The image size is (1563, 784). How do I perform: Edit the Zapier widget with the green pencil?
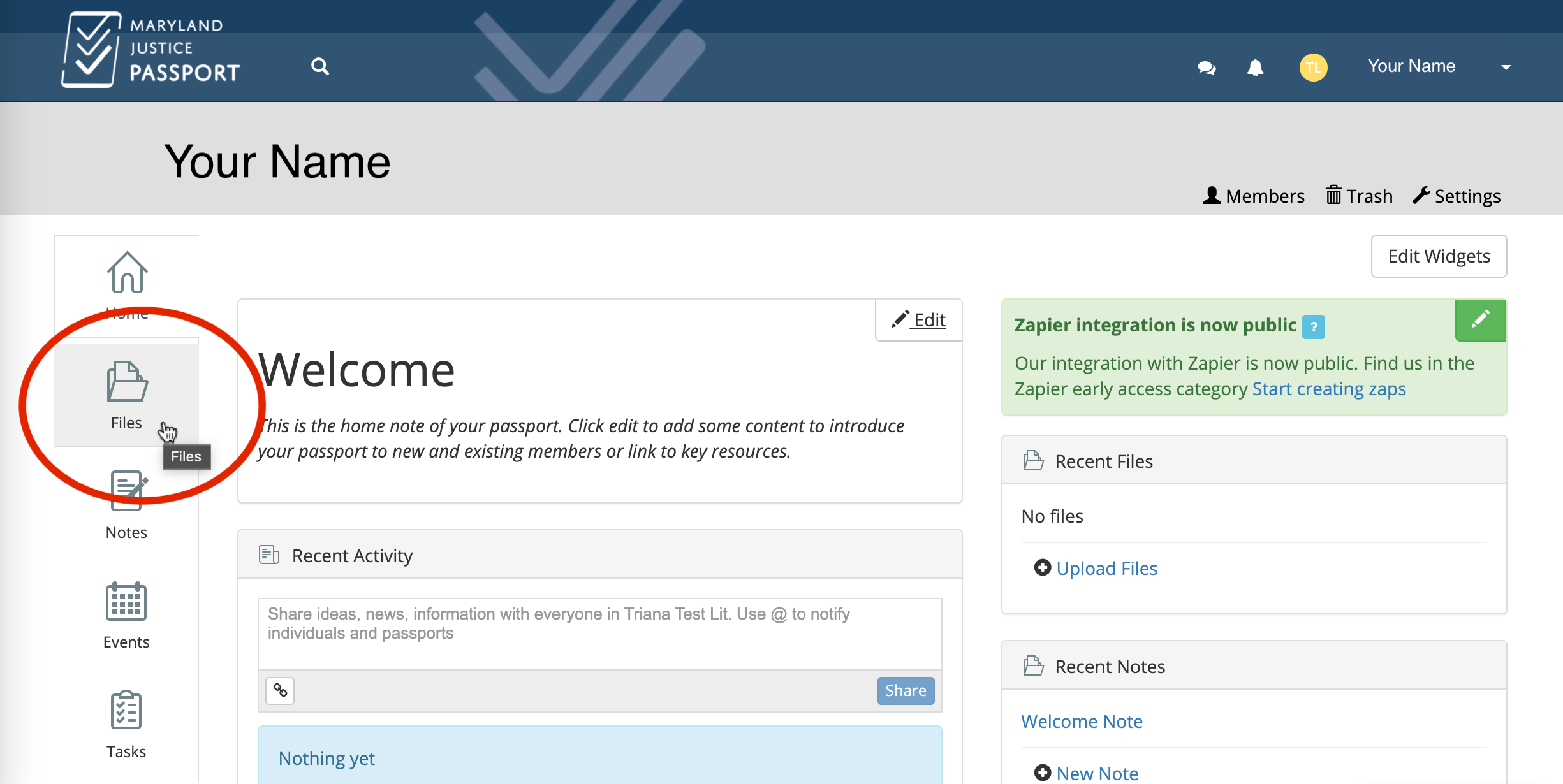point(1481,320)
